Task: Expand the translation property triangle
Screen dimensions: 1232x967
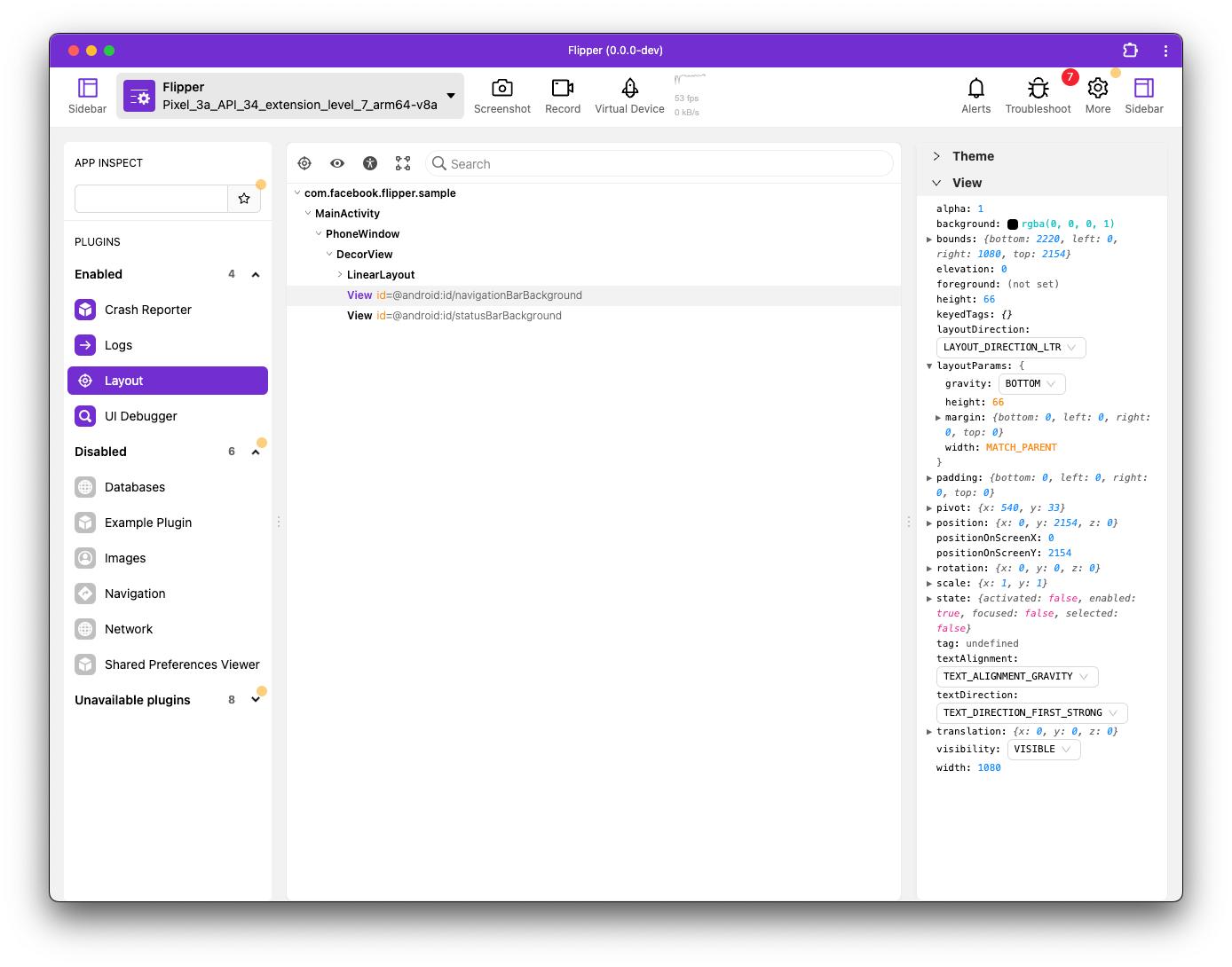Action: 929,732
